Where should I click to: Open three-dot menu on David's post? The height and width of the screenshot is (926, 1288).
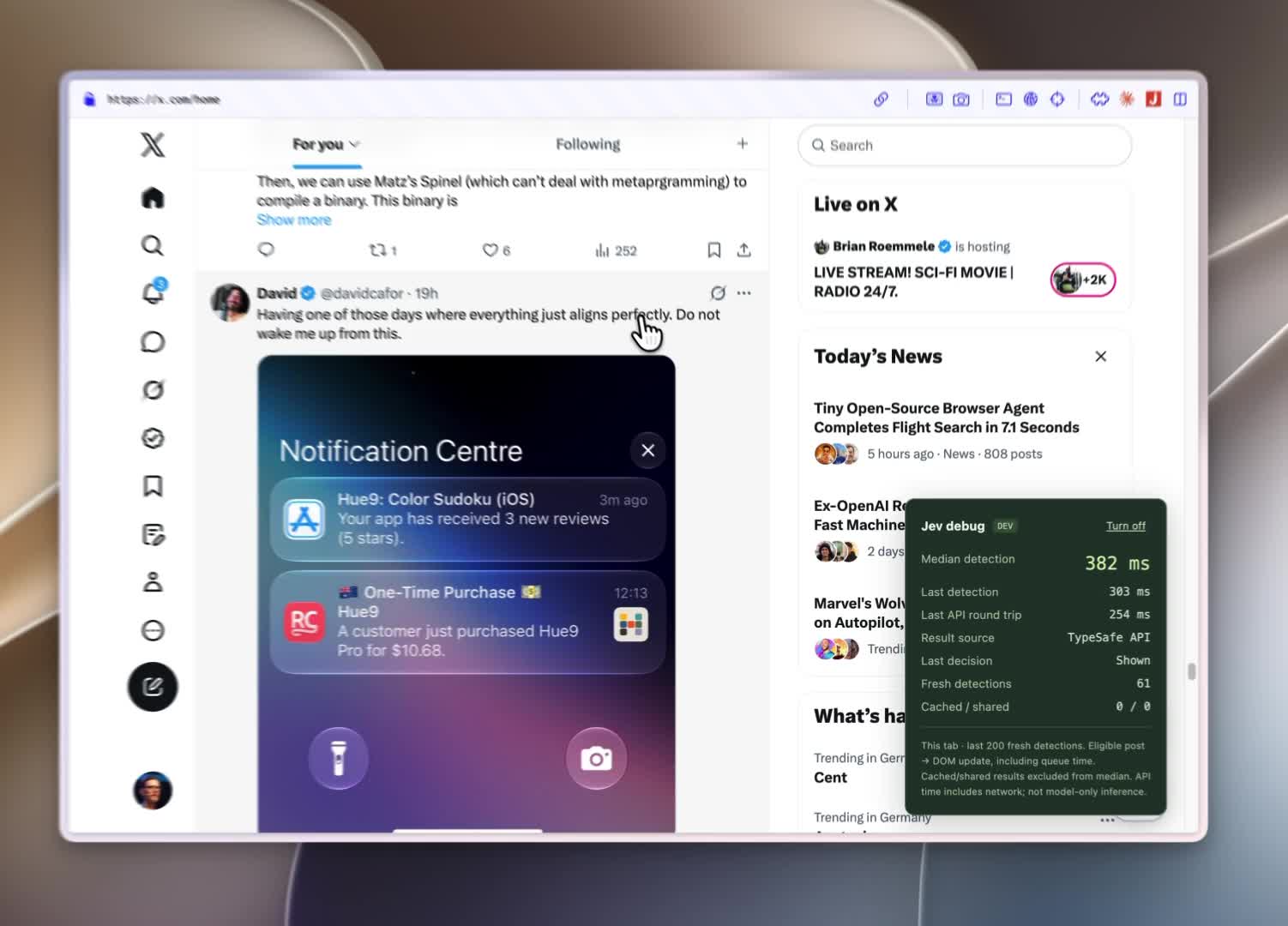click(743, 293)
